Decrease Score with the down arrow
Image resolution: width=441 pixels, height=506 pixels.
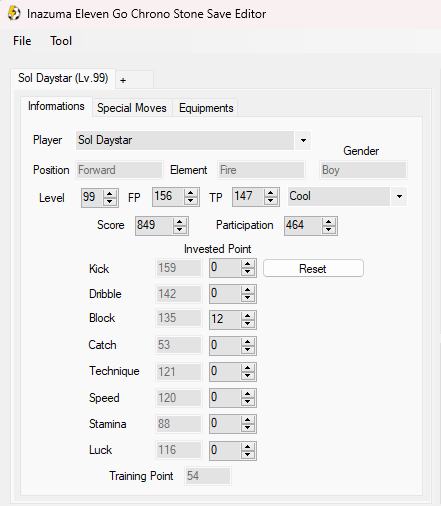click(180, 230)
